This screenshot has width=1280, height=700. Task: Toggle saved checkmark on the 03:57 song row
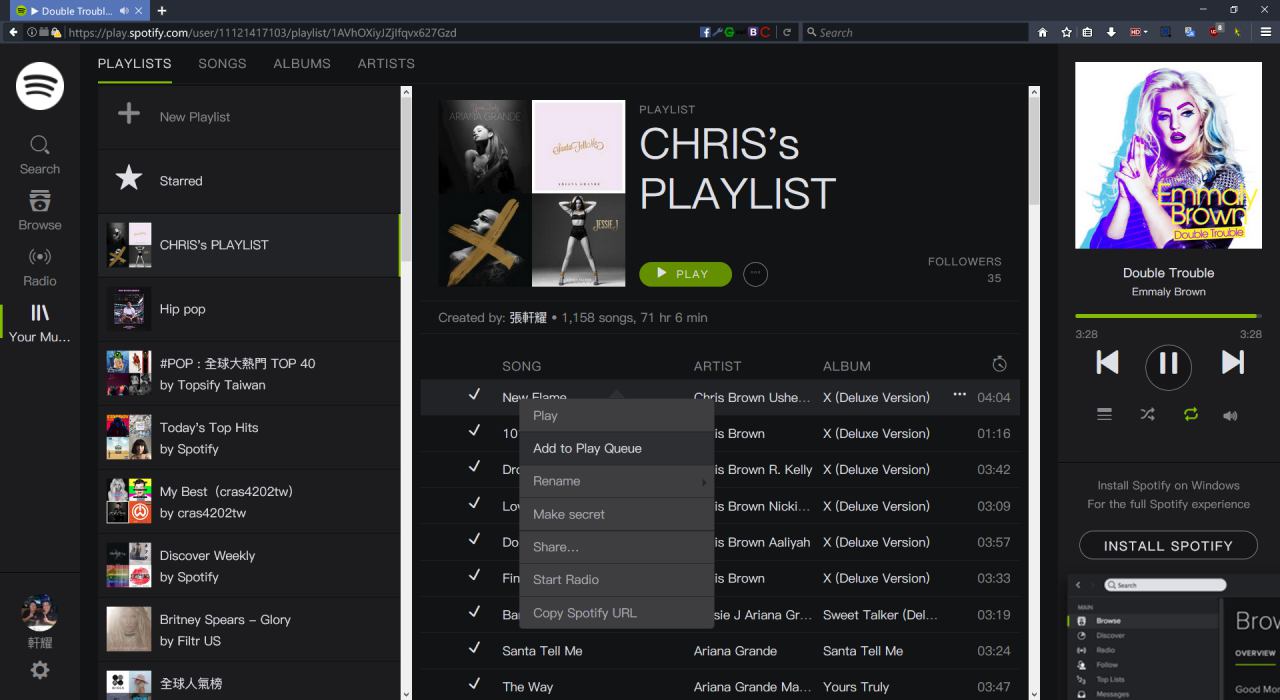474,540
